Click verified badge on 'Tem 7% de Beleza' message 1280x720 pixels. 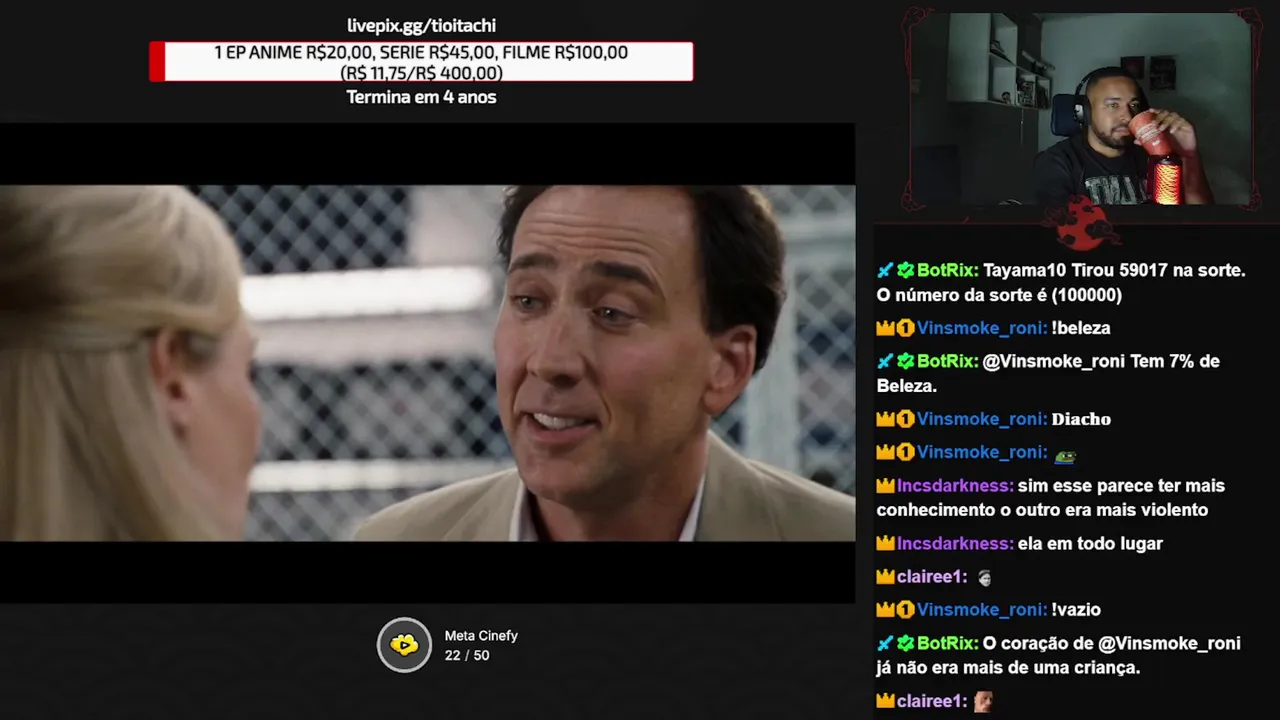905,361
